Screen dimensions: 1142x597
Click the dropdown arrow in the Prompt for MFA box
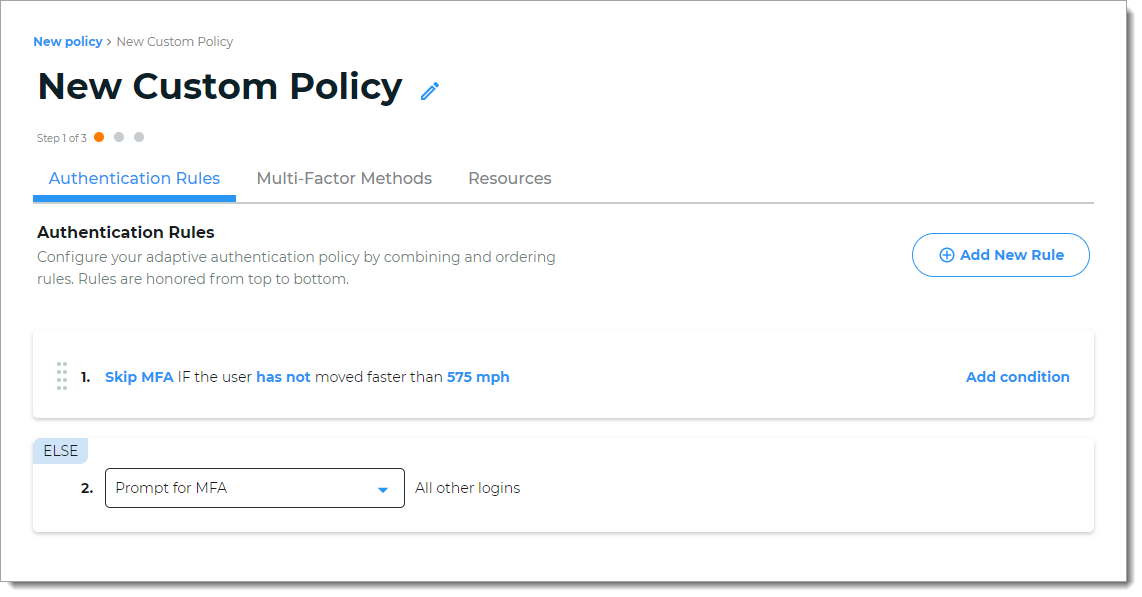382,488
